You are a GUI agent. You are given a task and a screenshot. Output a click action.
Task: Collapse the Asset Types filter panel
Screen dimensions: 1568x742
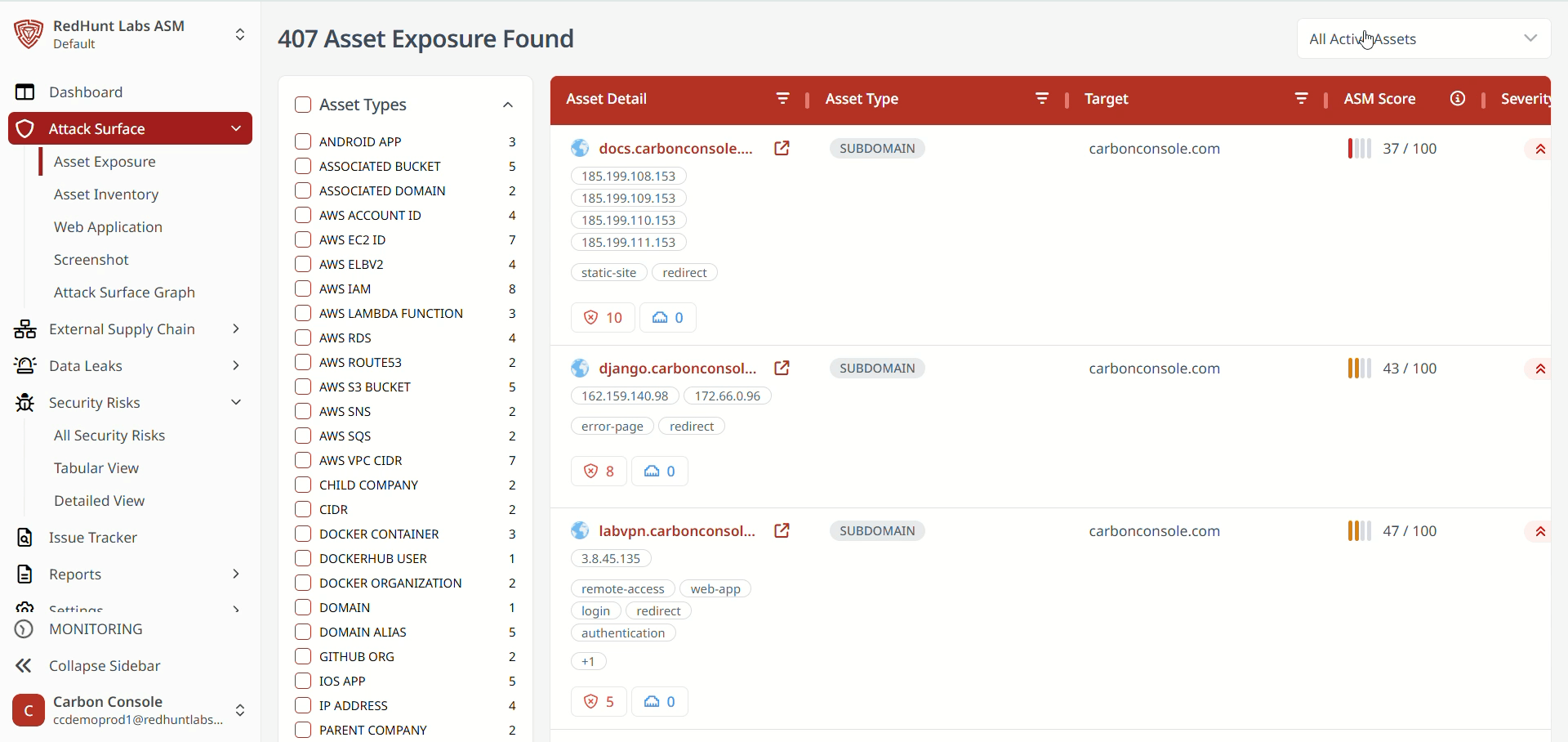[x=508, y=105]
